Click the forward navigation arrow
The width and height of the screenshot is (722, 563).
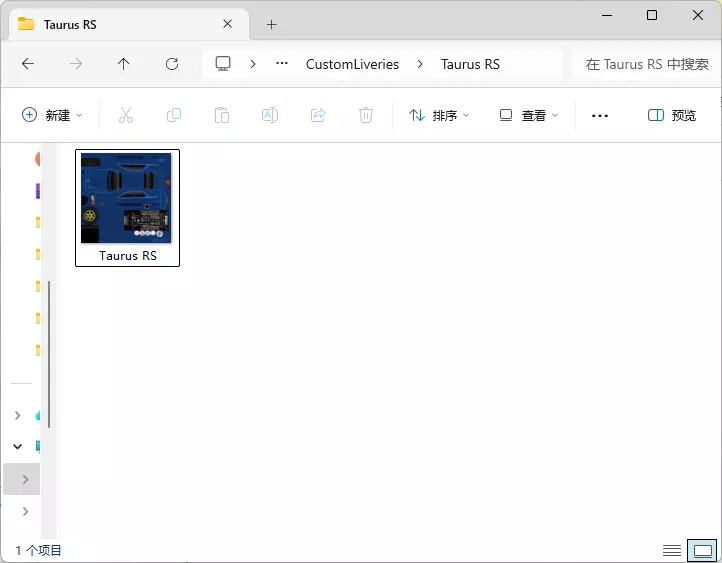76,64
